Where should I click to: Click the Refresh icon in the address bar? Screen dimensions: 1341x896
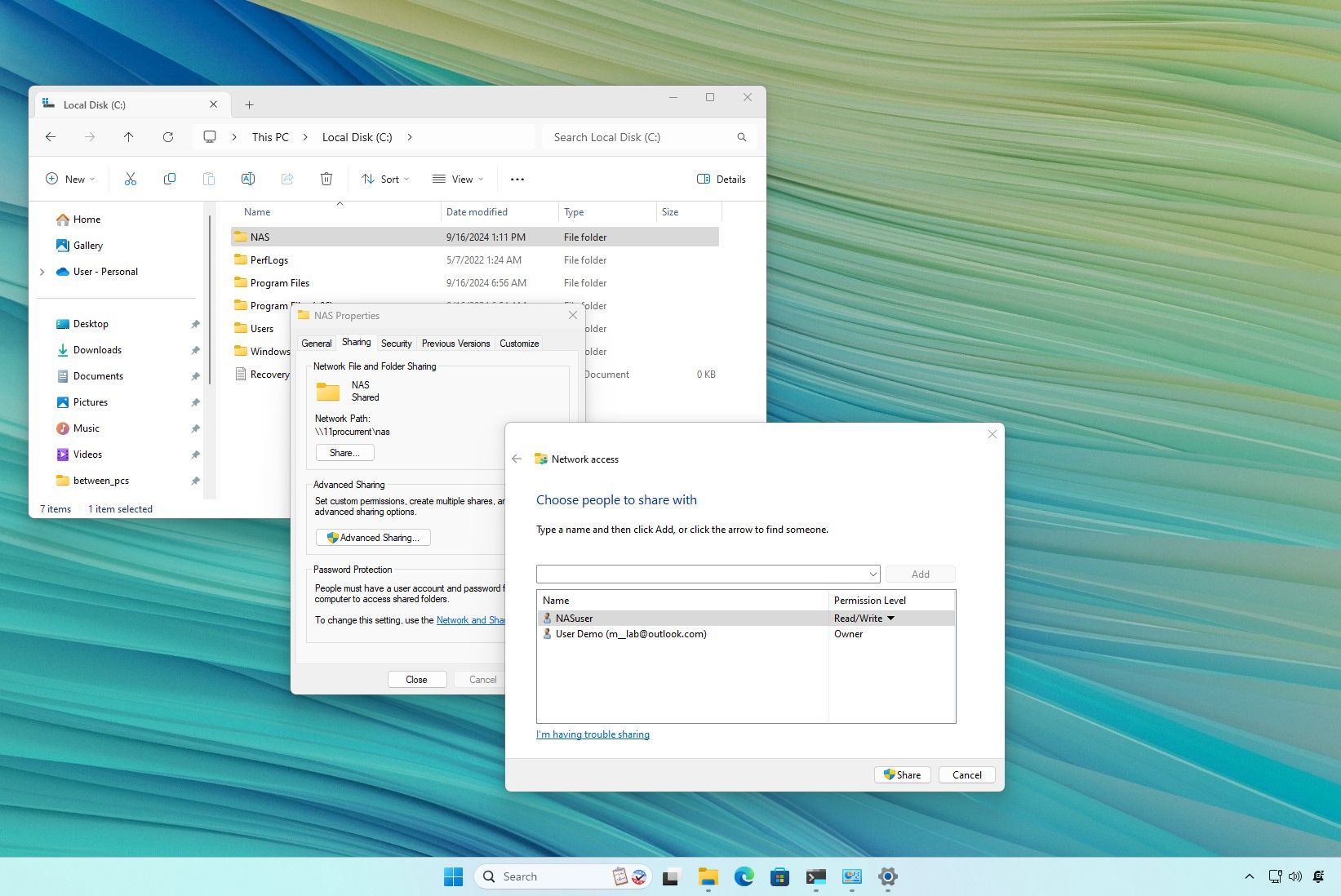[168, 137]
